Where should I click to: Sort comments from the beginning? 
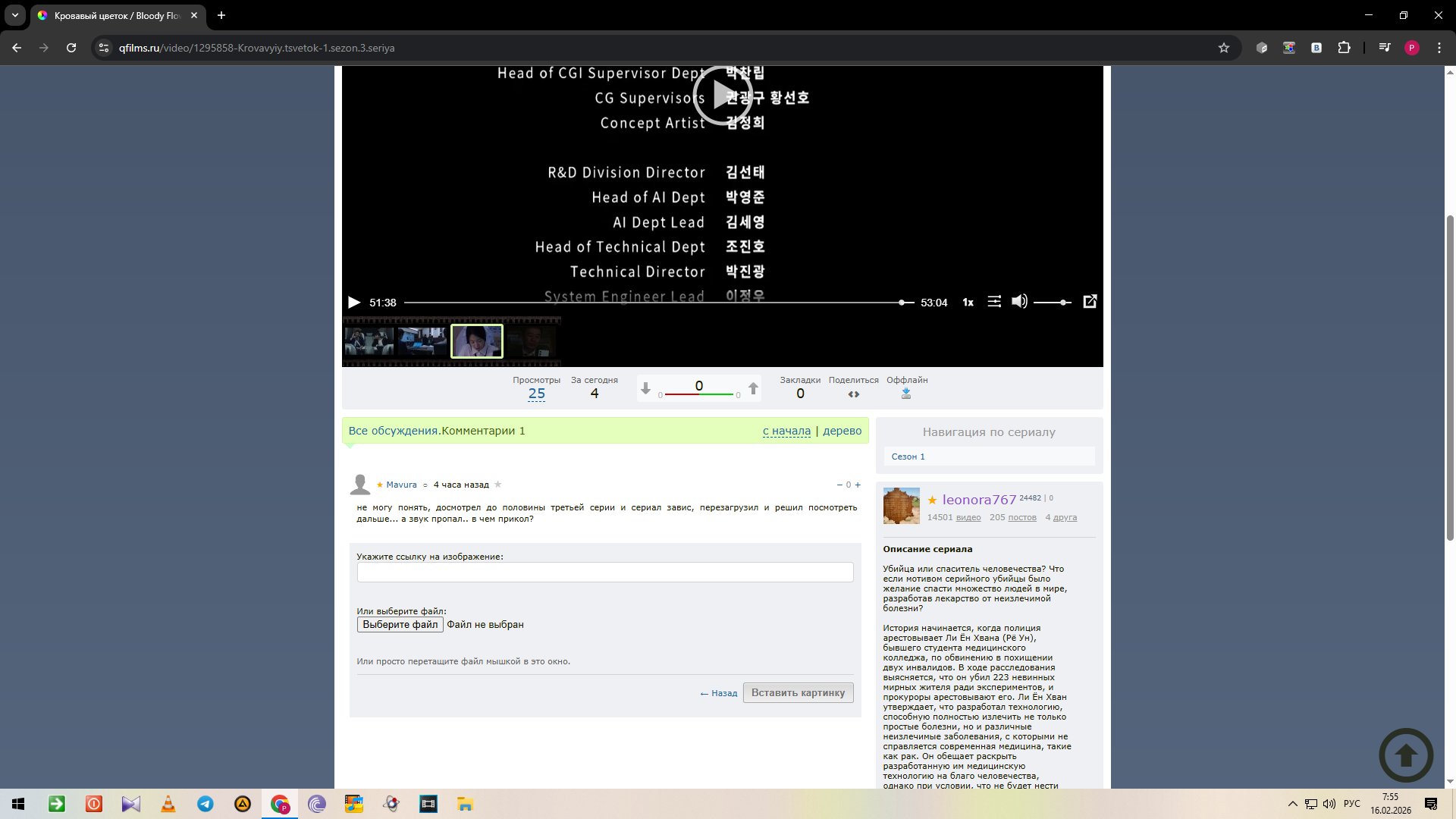click(x=786, y=431)
